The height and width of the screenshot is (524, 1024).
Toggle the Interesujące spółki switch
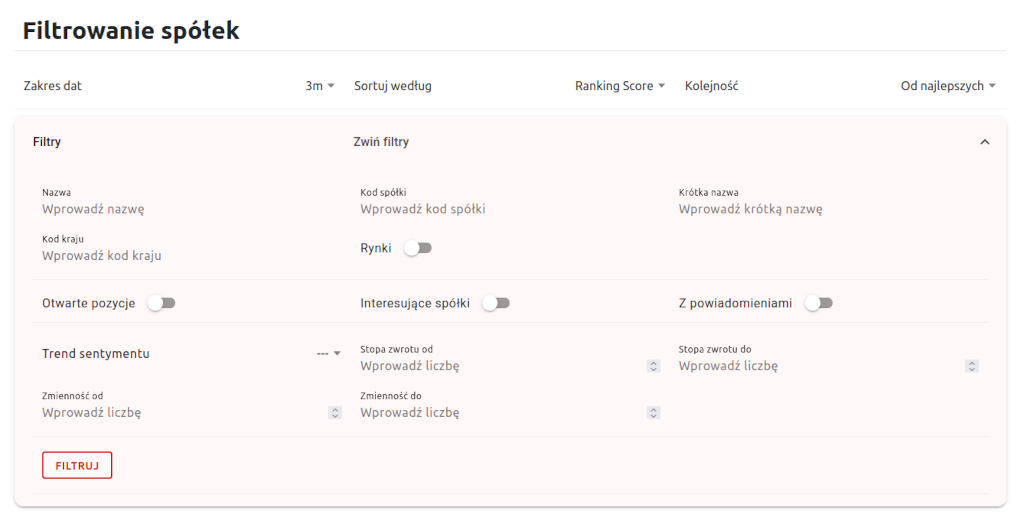tap(496, 303)
